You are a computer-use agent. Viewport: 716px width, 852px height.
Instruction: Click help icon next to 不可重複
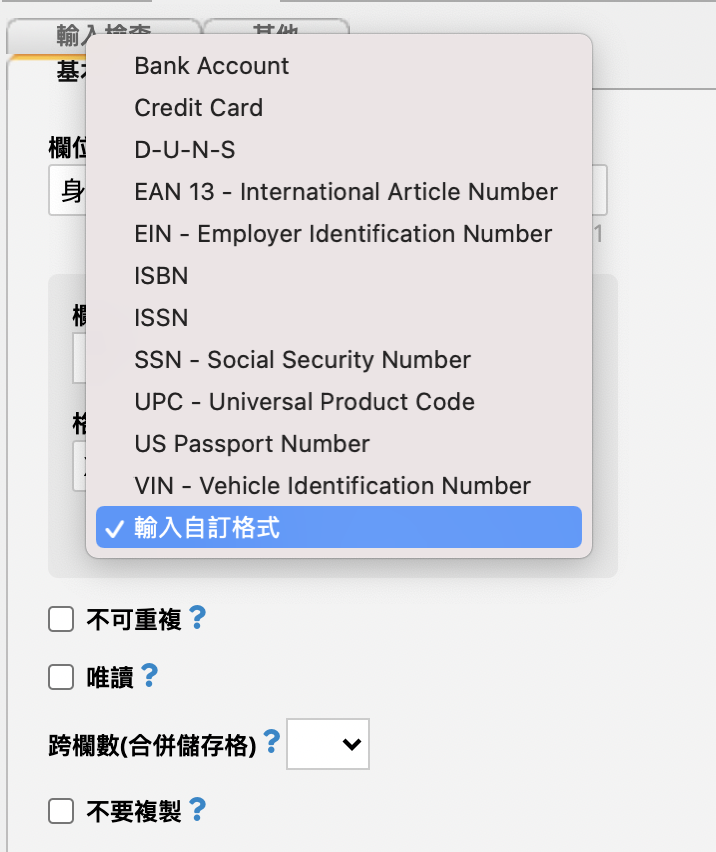(197, 619)
